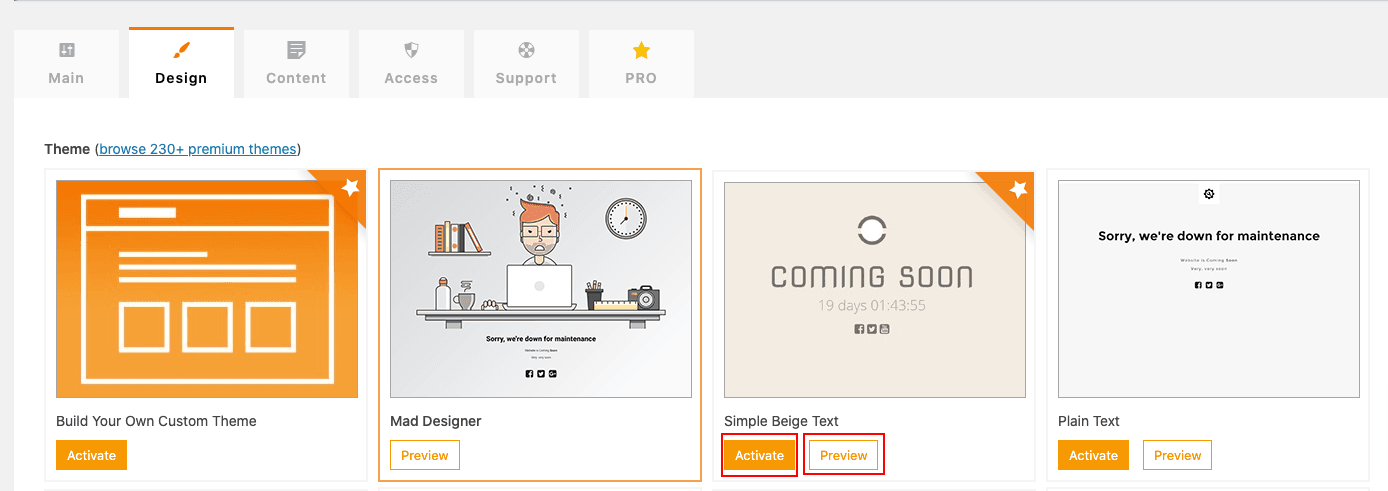Screen dimensions: 1388x491
Task: Open the browse 230+ premium themes link
Action: tap(198, 149)
